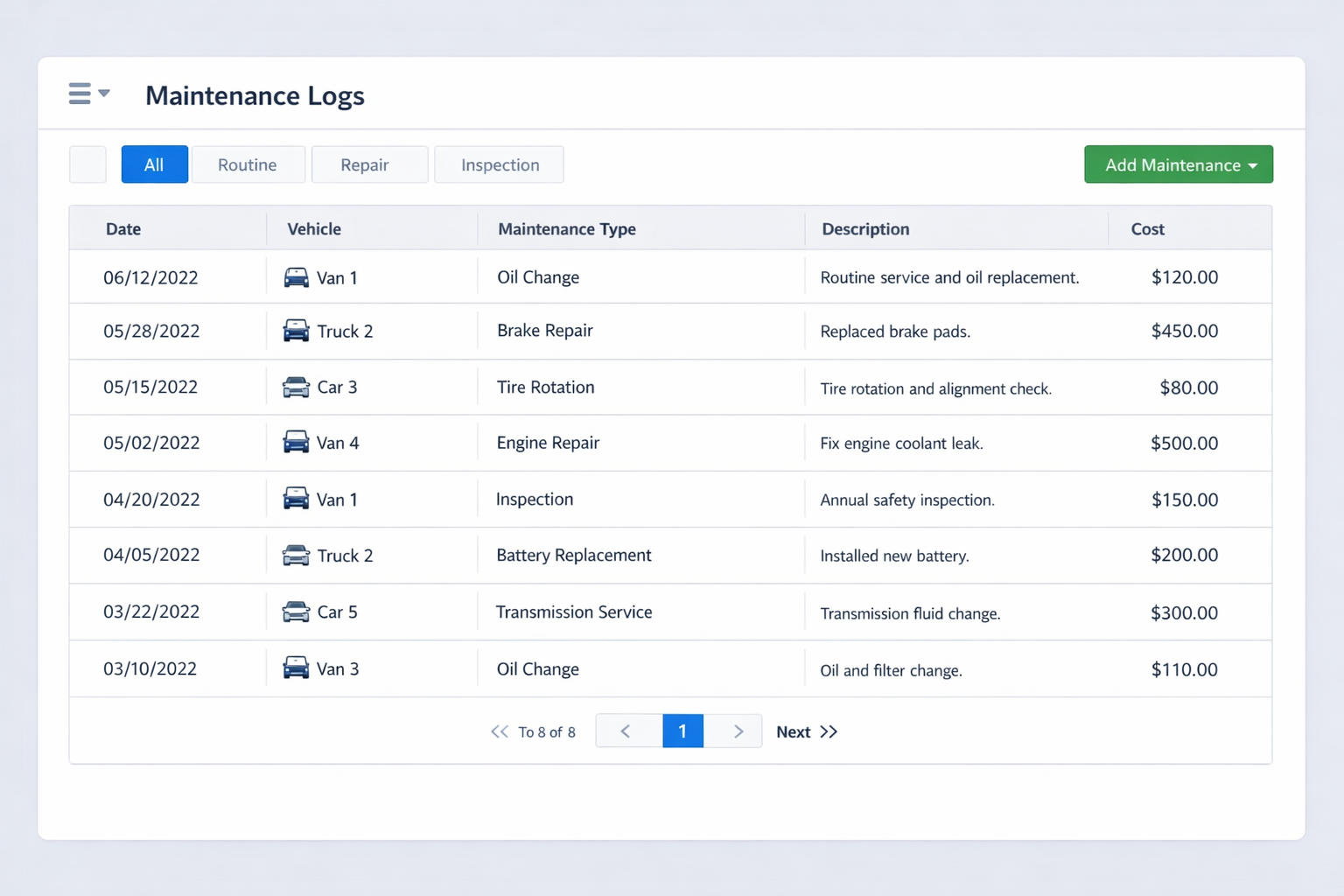The width and height of the screenshot is (1344, 896).
Task: Open the hamburger navigation menu icon
Action: 80,93
